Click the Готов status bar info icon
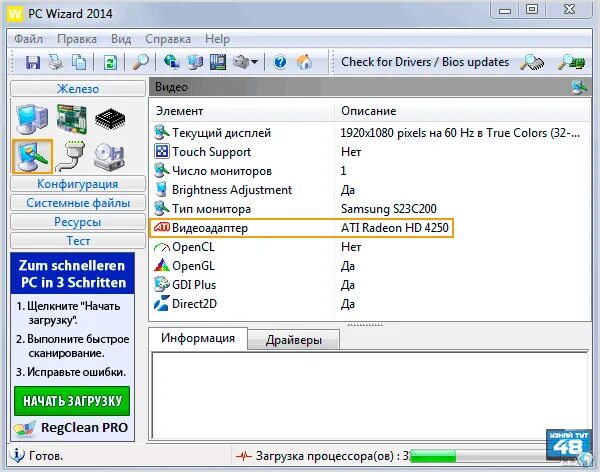Image resolution: width=600 pixels, height=472 pixels. click(x=16, y=456)
